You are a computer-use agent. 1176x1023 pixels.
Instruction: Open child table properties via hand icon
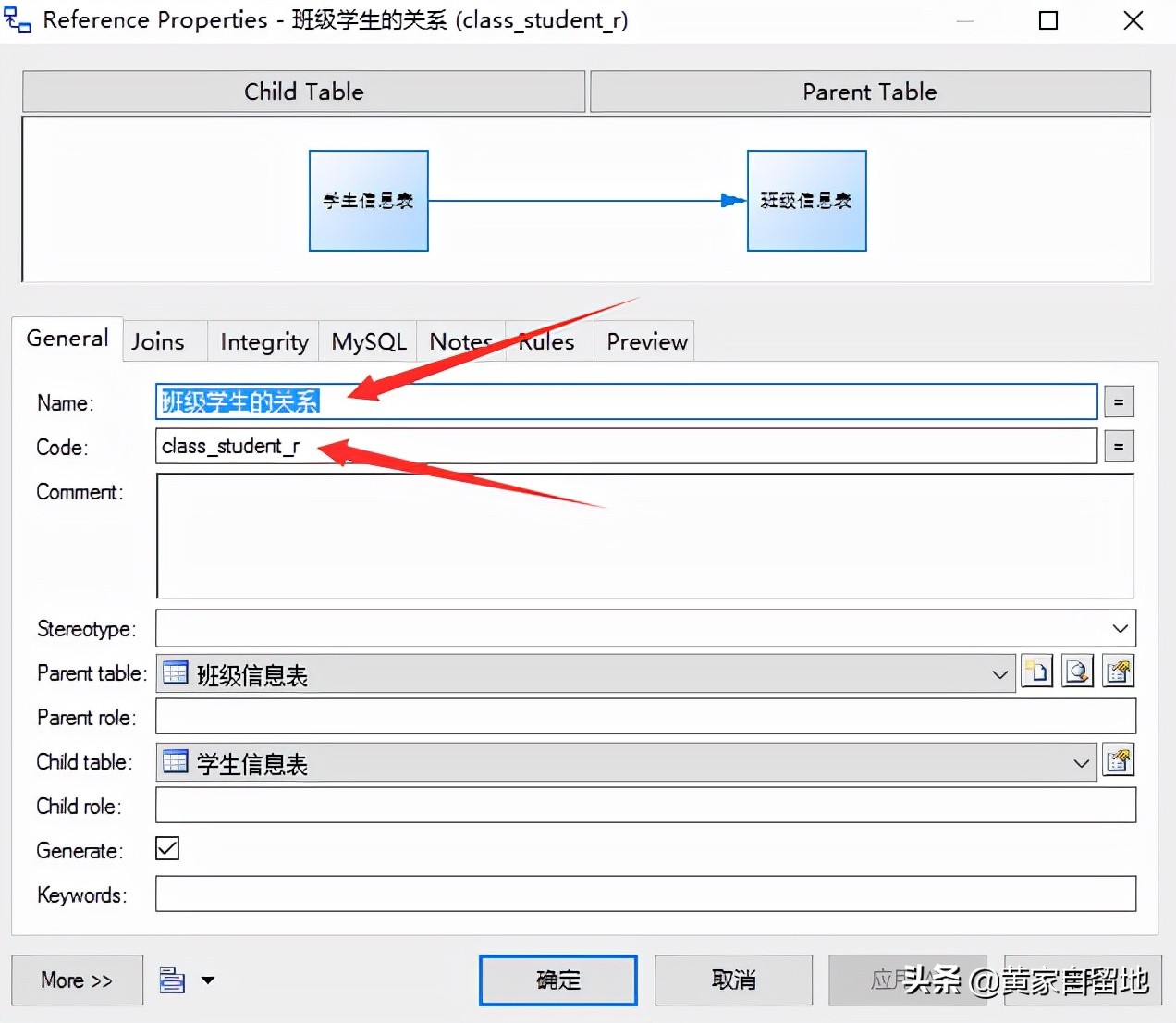coord(1118,761)
